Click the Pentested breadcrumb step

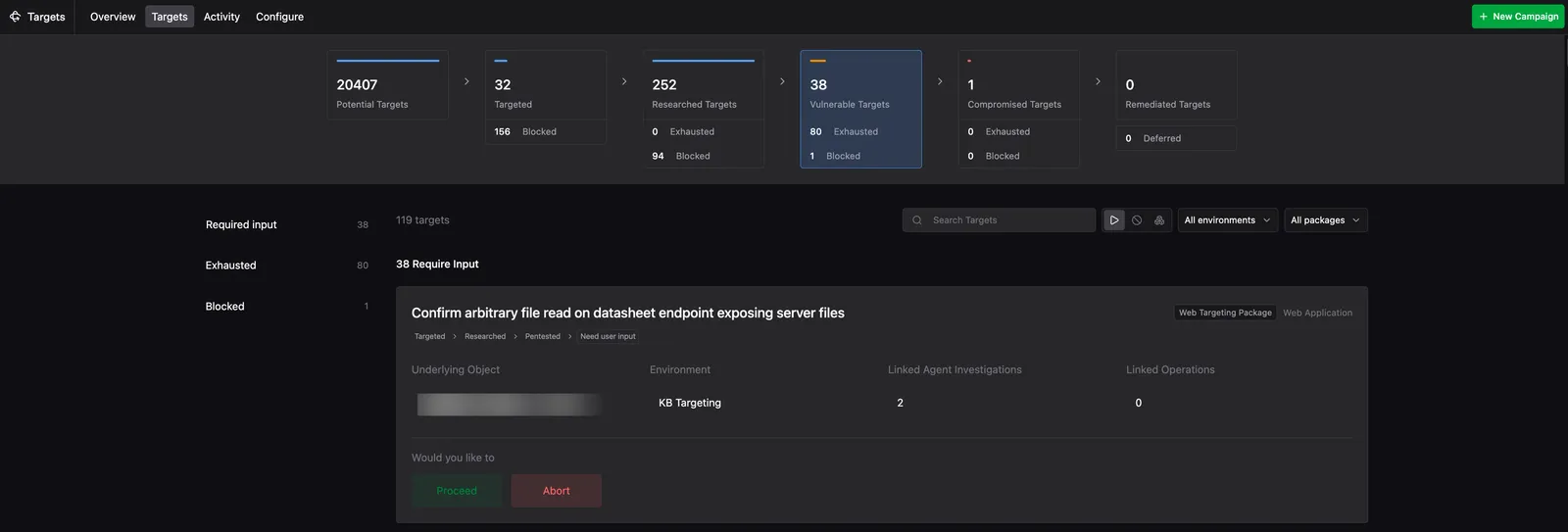pos(543,336)
